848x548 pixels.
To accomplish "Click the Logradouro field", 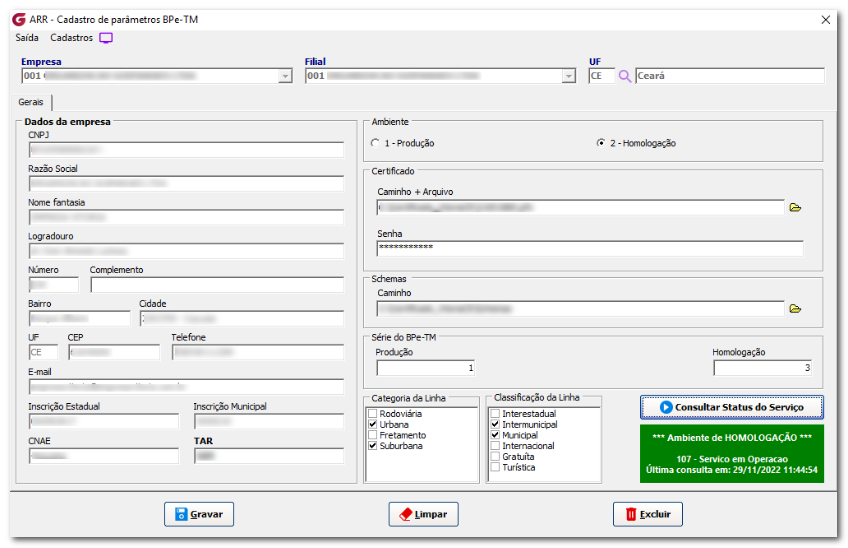I will [x=187, y=251].
